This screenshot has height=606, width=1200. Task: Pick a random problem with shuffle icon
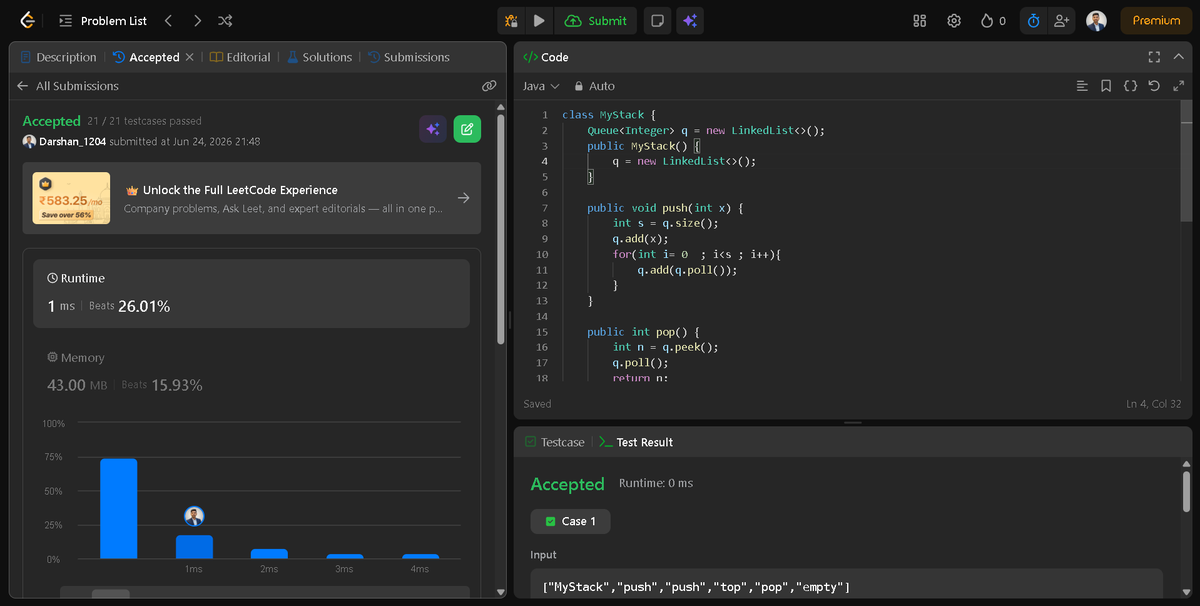226,20
